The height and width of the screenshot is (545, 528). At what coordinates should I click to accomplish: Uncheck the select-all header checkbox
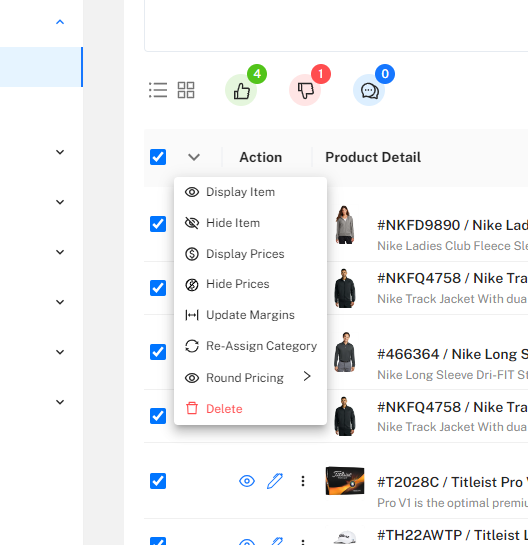158,157
